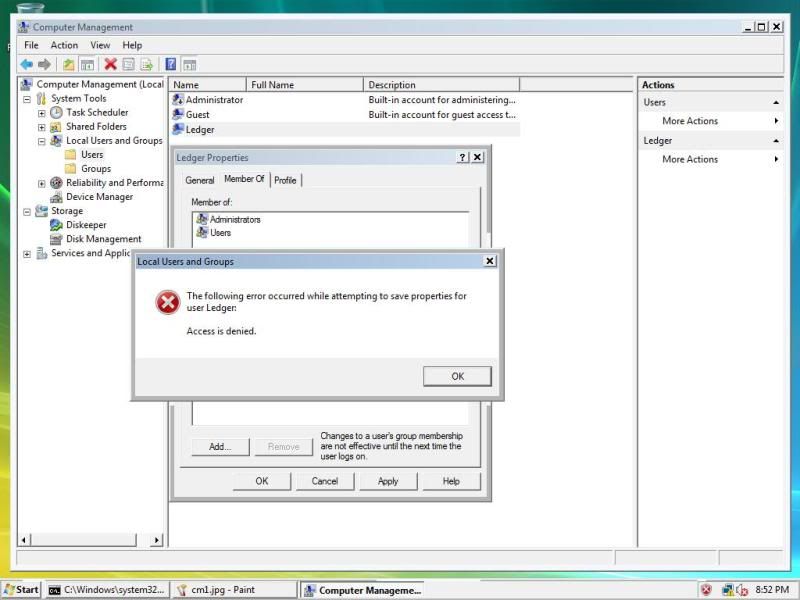Open More Actions under Users section
This screenshot has height=600, width=800.
click(690, 121)
